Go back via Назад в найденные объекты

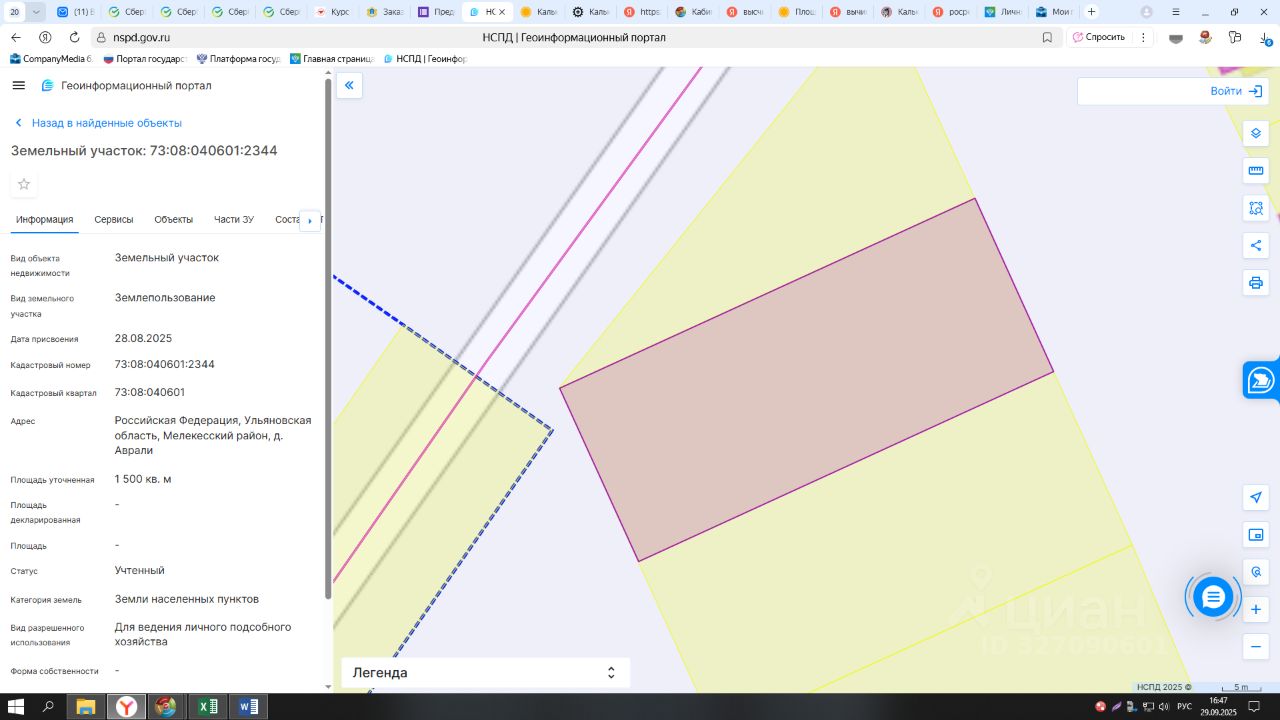[99, 123]
